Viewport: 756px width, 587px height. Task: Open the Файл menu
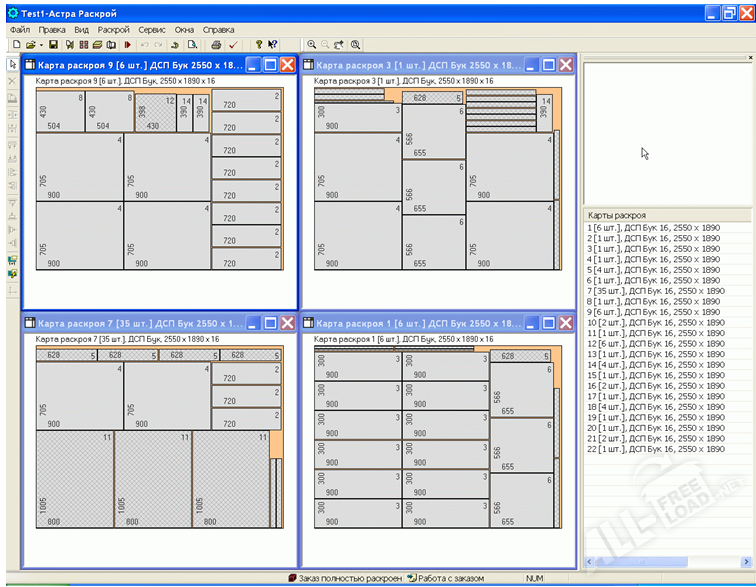(20, 30)
